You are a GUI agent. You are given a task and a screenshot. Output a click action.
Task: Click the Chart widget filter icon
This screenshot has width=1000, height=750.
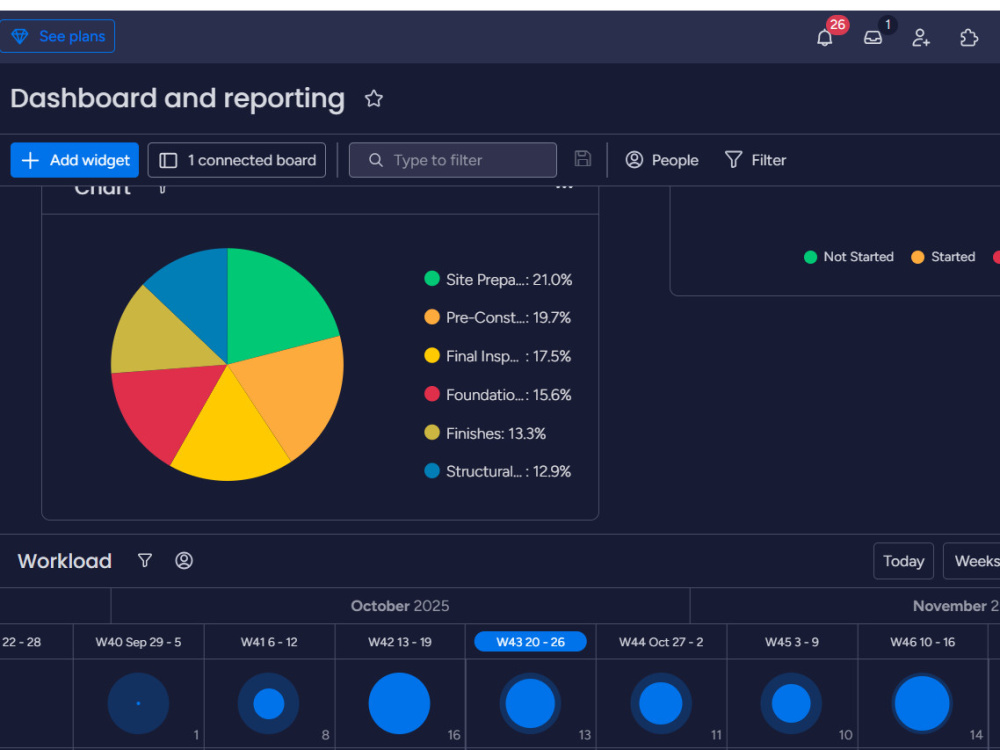tap(163, 188)
